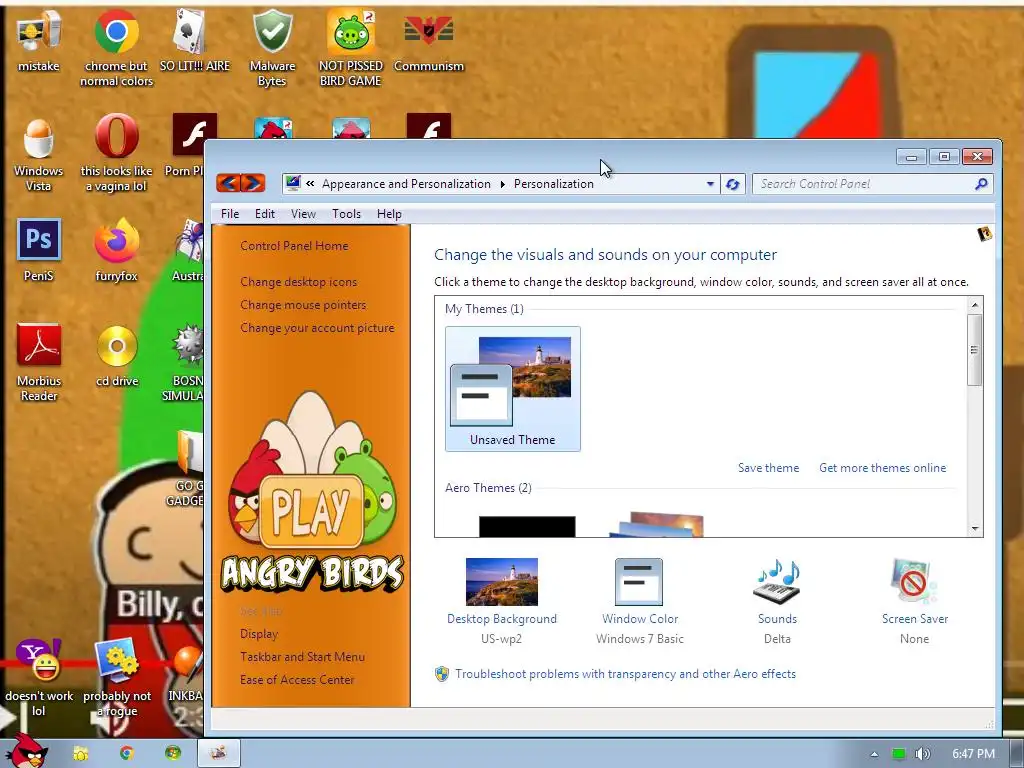Click the clock showing 6:47 PM
The image size is (1024, 768).
click(973, 754)
